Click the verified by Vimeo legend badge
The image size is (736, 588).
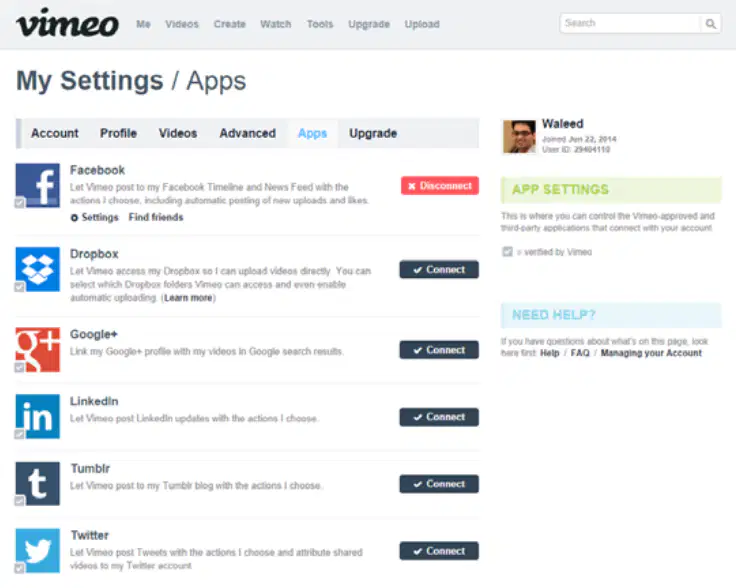pyautogui.click(x=507, y=252)
